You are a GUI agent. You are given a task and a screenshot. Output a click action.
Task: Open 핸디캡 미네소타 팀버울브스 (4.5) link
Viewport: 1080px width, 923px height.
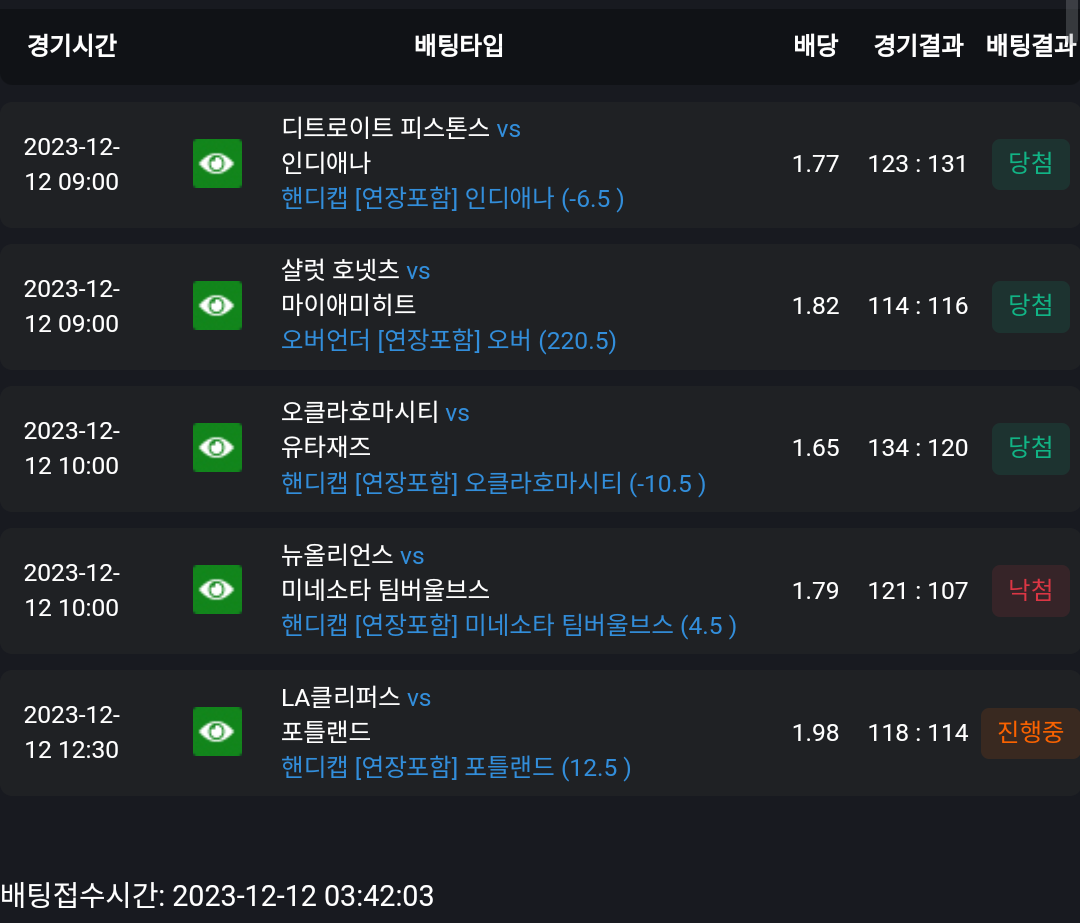click(508, 625)
